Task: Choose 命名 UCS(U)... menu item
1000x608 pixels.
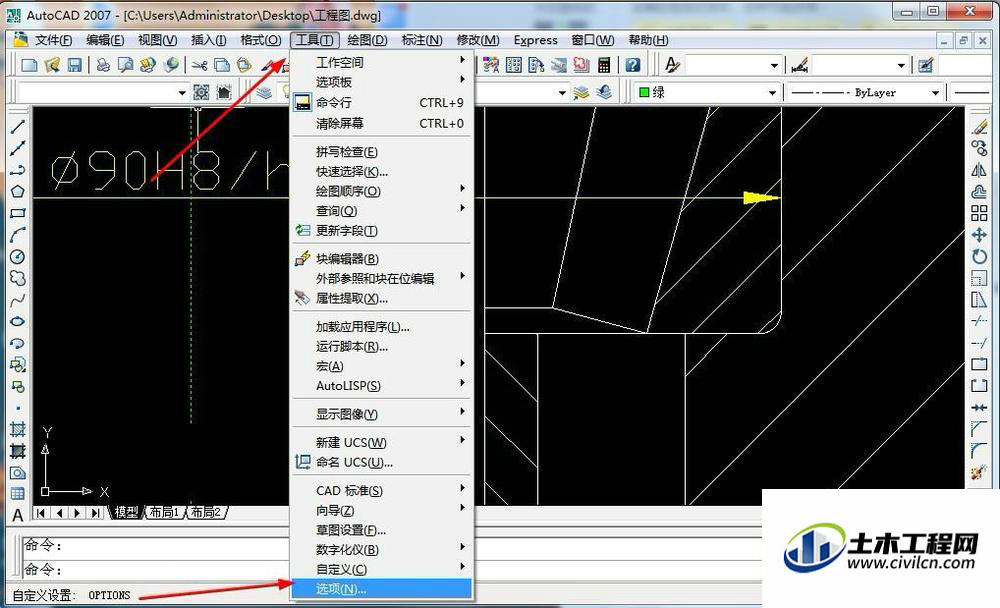Action: click(382, 463)
